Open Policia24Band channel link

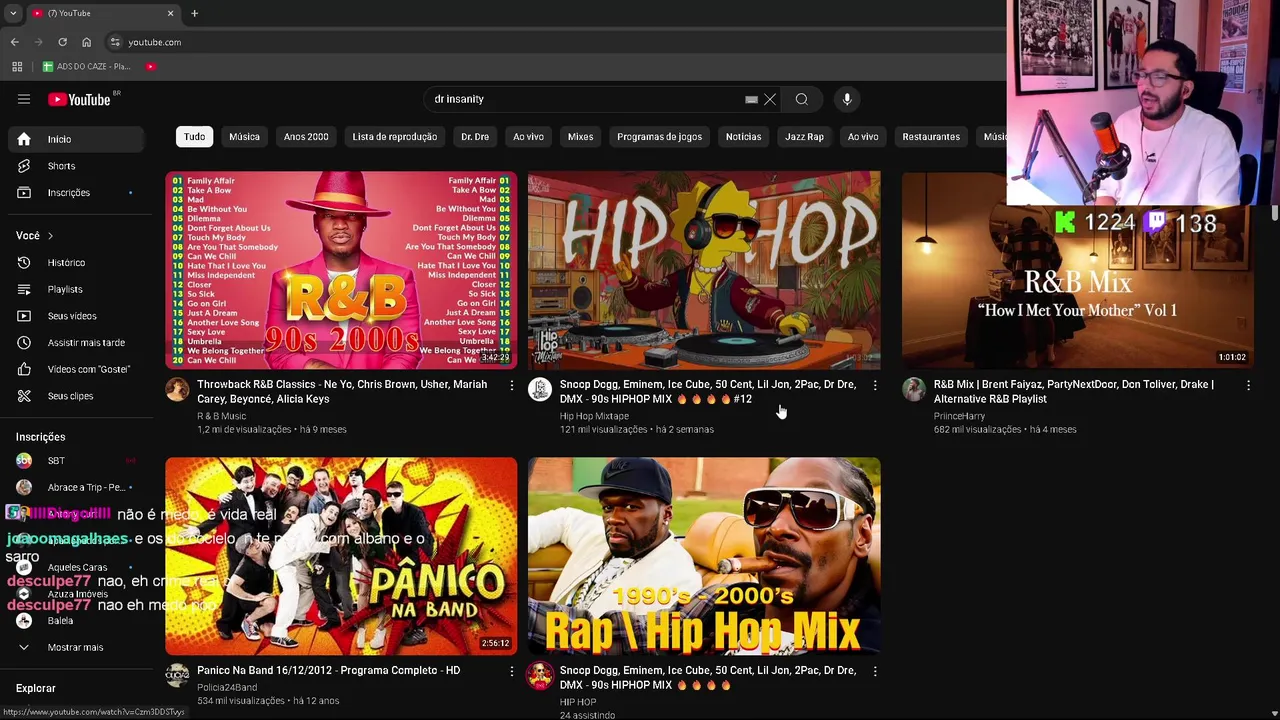227,687
